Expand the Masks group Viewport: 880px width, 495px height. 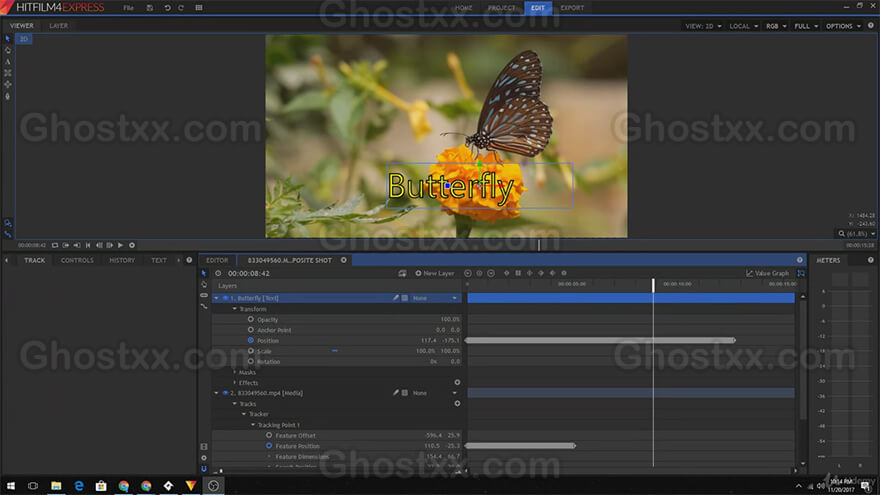[x=235, y=372]
